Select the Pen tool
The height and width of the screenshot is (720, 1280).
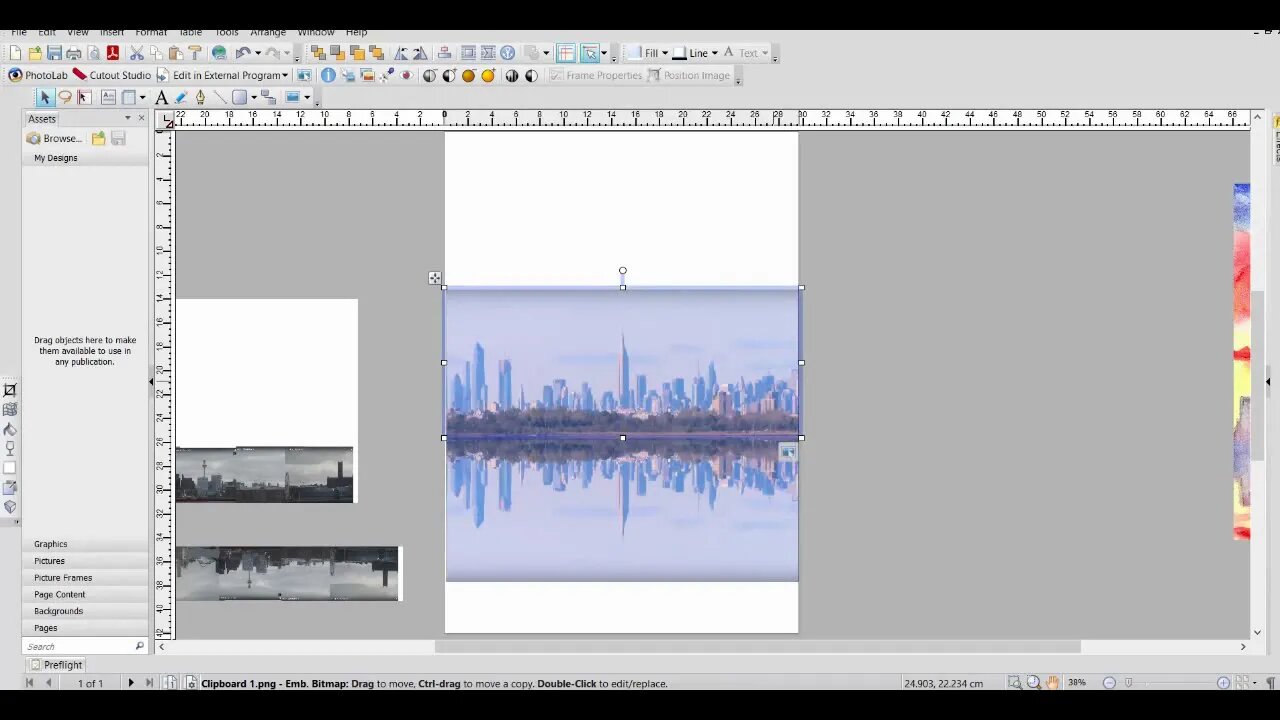point(200,97)
